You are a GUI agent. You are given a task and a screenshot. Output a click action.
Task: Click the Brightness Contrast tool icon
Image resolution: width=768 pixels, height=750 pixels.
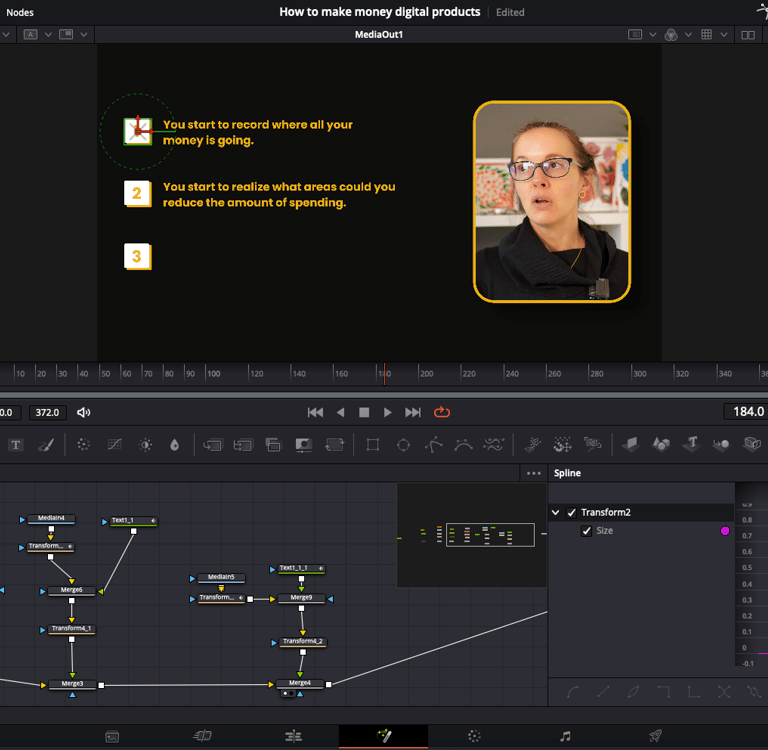[146, 445]
